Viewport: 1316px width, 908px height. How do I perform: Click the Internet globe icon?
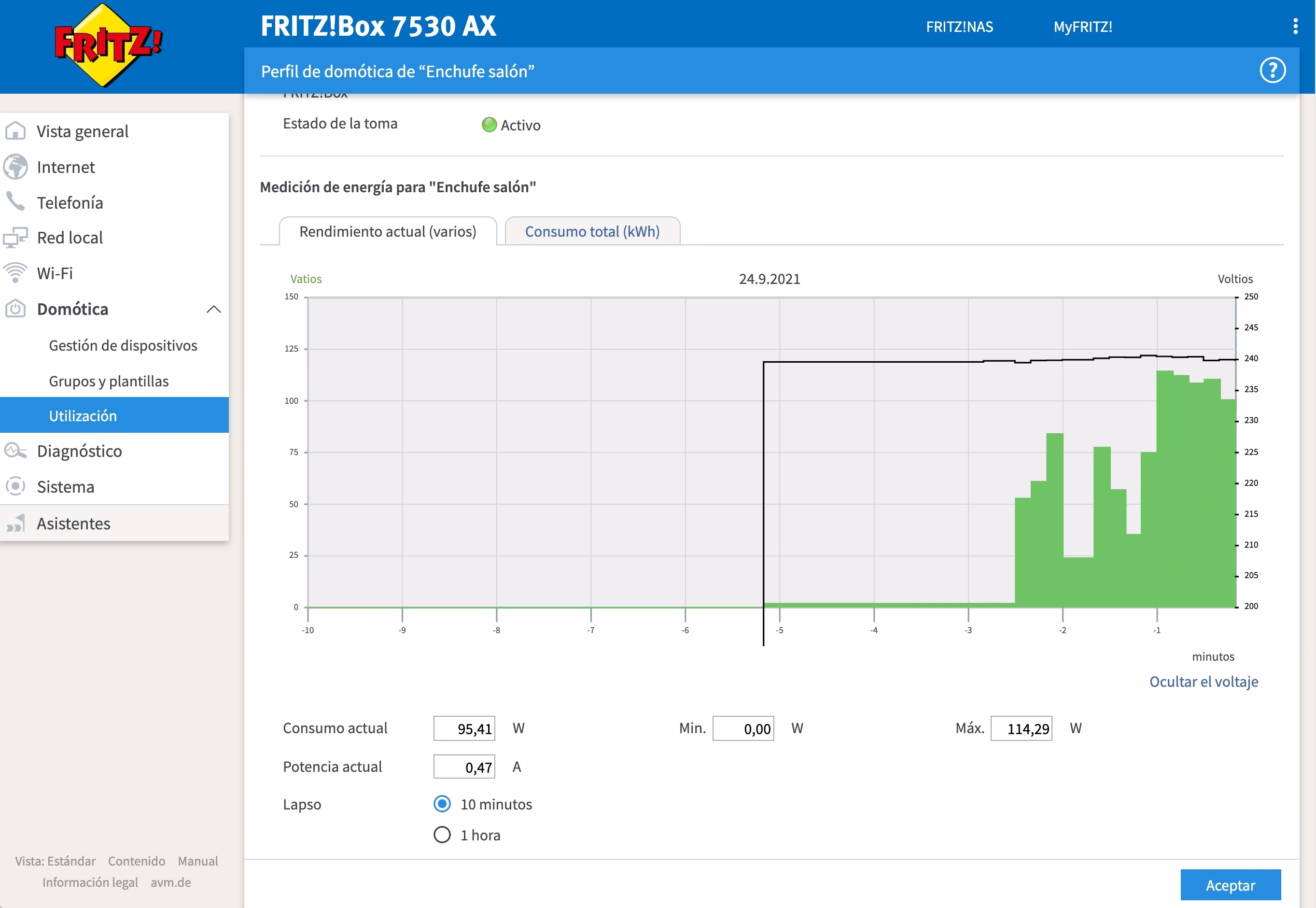pyautogui.click(x=15, y=167)
